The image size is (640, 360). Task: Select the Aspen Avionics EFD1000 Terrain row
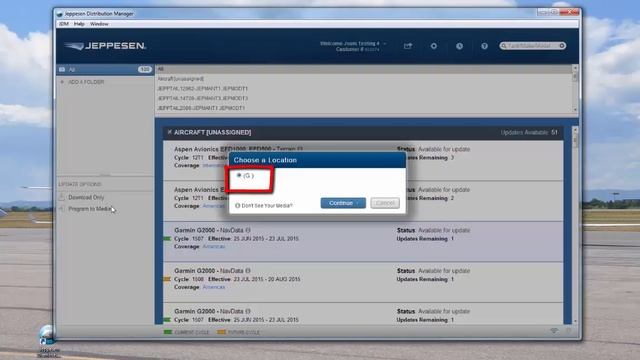click(x=363, y=161)
